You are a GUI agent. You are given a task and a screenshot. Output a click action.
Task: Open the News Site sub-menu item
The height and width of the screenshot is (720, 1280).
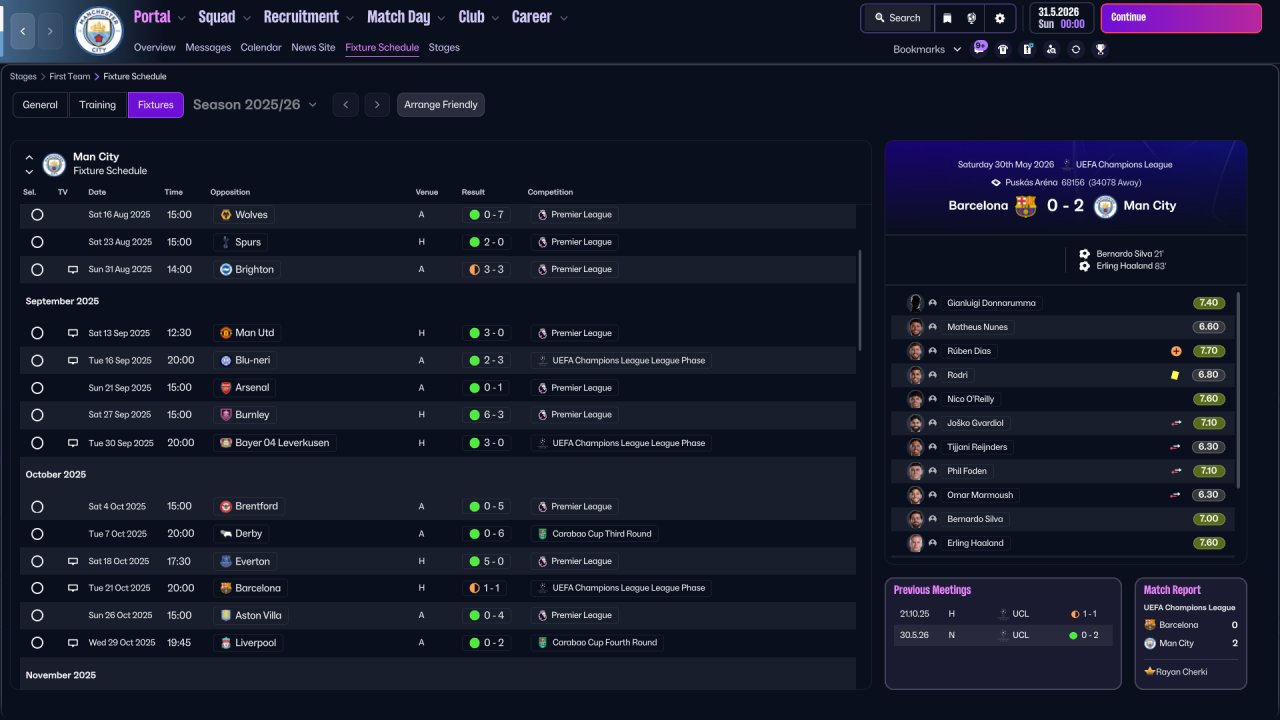[x=313, y=47]
